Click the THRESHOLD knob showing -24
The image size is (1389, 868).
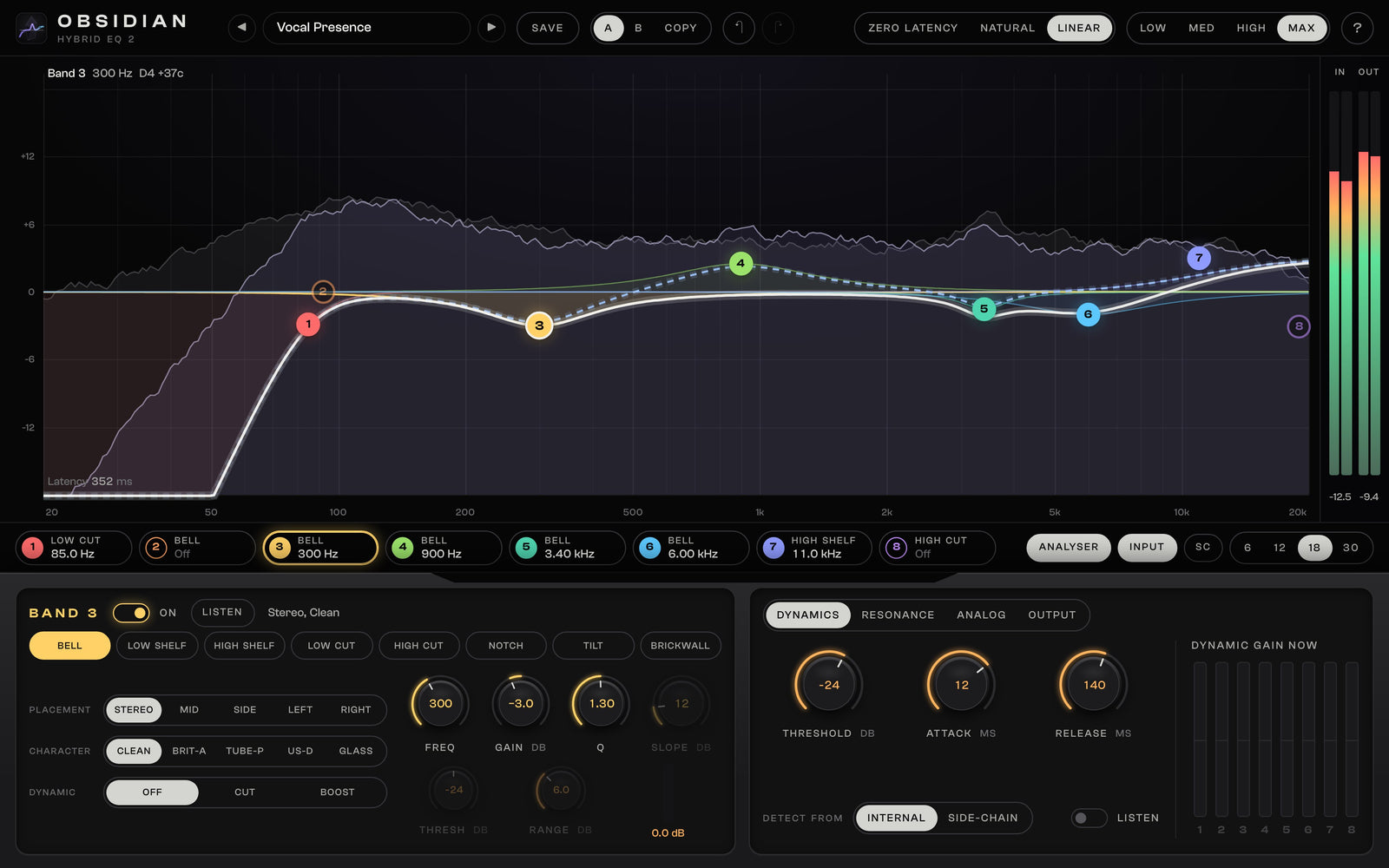(829, 685)
